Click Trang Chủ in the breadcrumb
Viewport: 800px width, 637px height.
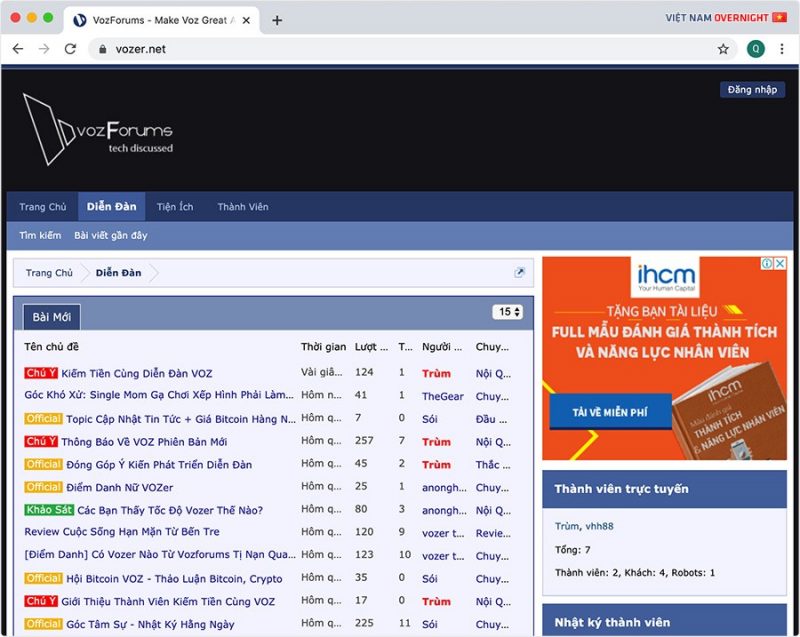pyautogui.click(x=49, y=273)
